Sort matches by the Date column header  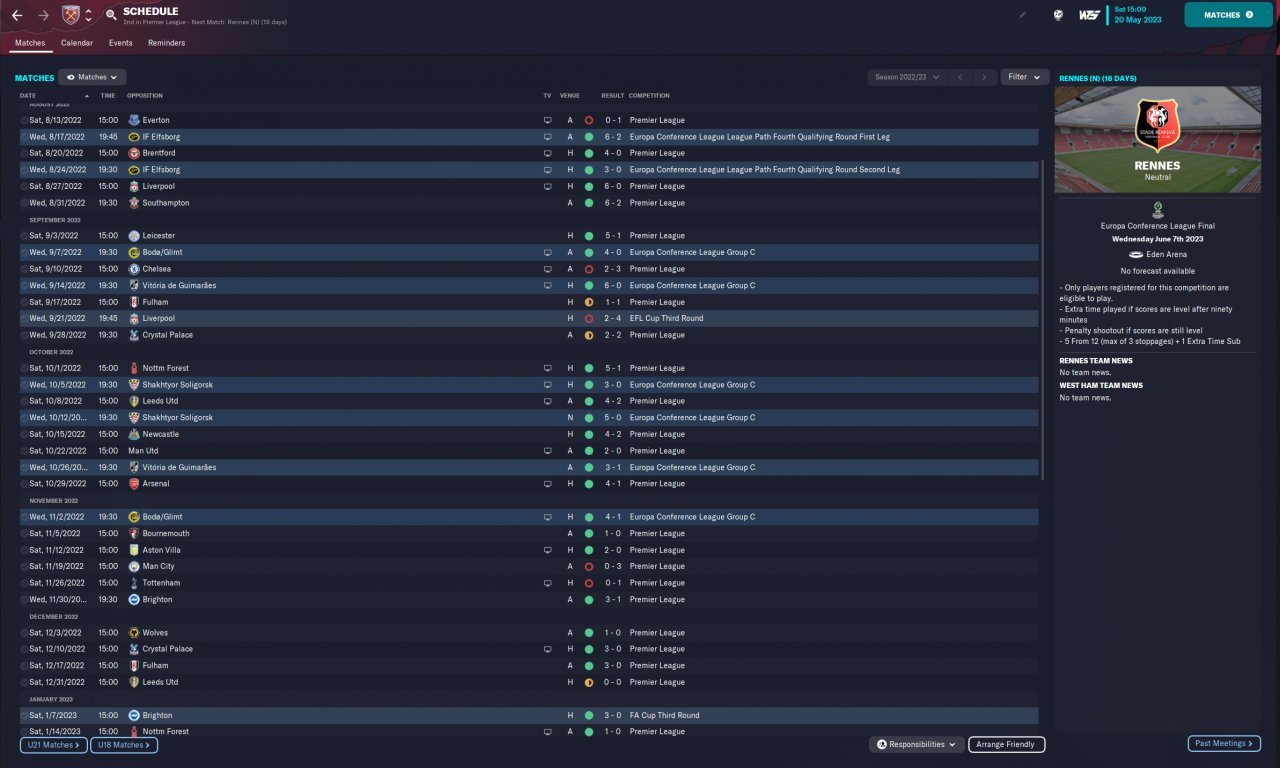click(x=27, y=96)
